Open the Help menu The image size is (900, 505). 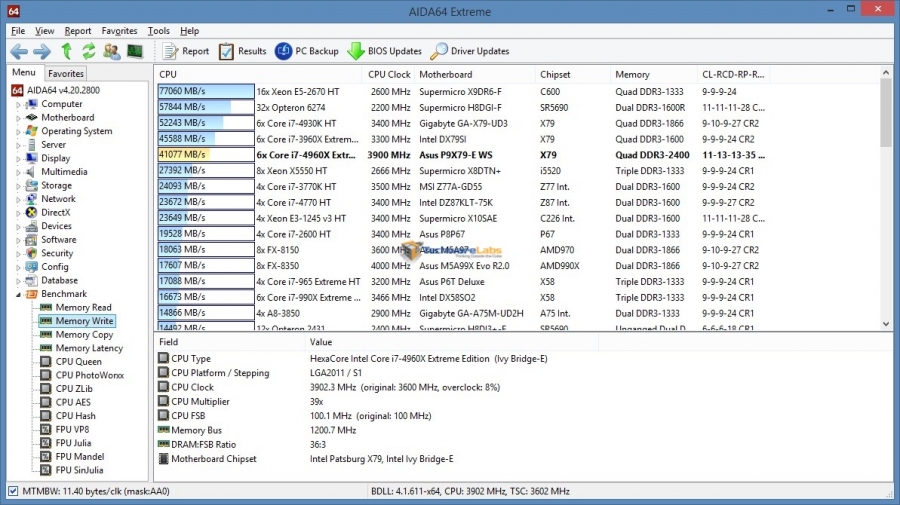(x=189, y=31)
